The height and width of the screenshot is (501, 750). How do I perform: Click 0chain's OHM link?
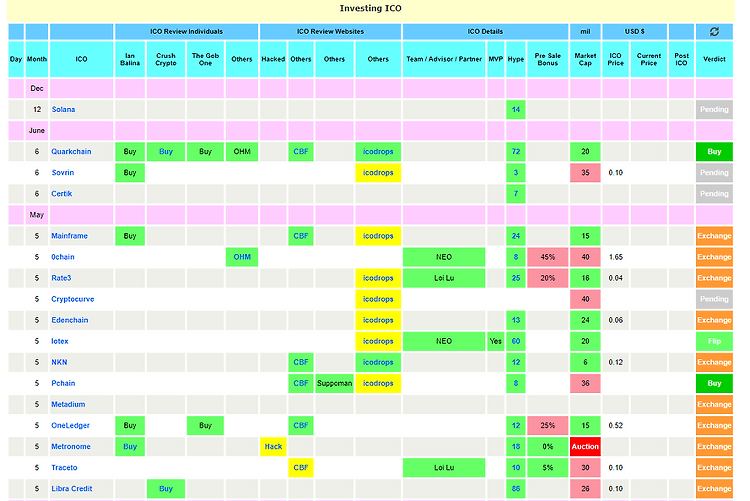click(x=242, y=257)
